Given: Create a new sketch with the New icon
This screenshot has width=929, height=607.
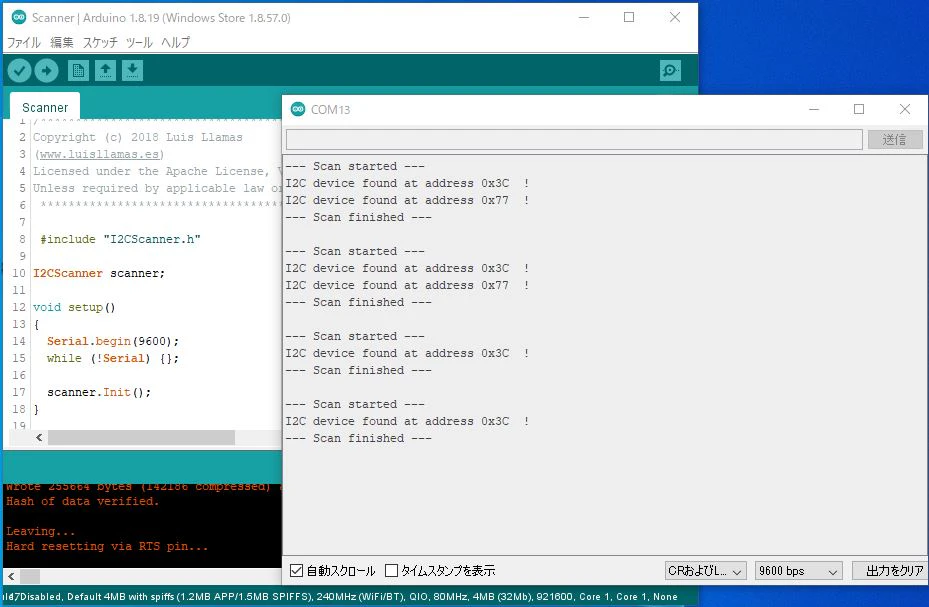Looking at the screenshot, I should (x=78, y=71).
